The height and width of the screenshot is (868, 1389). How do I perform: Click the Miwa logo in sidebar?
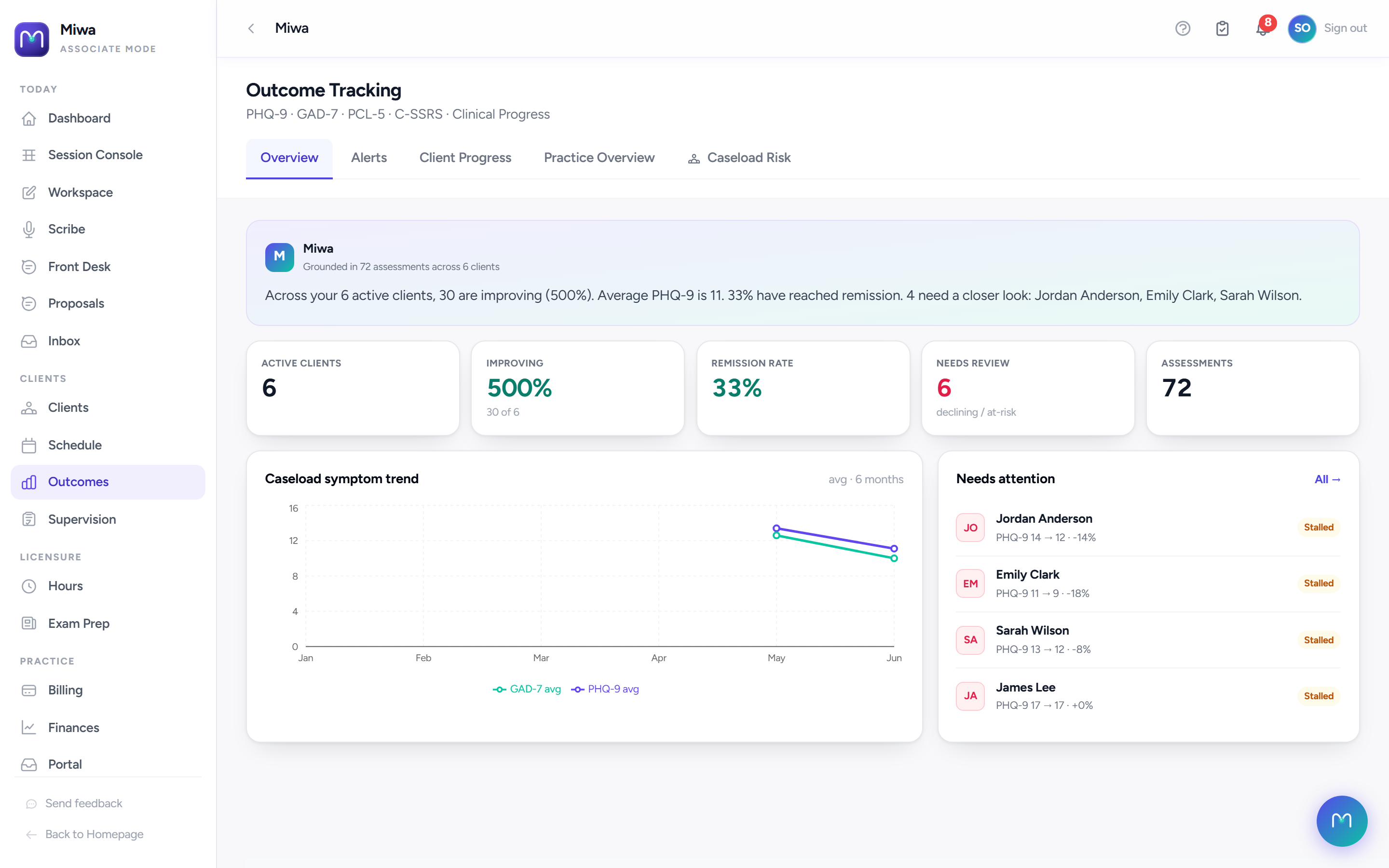pos(31,39)
